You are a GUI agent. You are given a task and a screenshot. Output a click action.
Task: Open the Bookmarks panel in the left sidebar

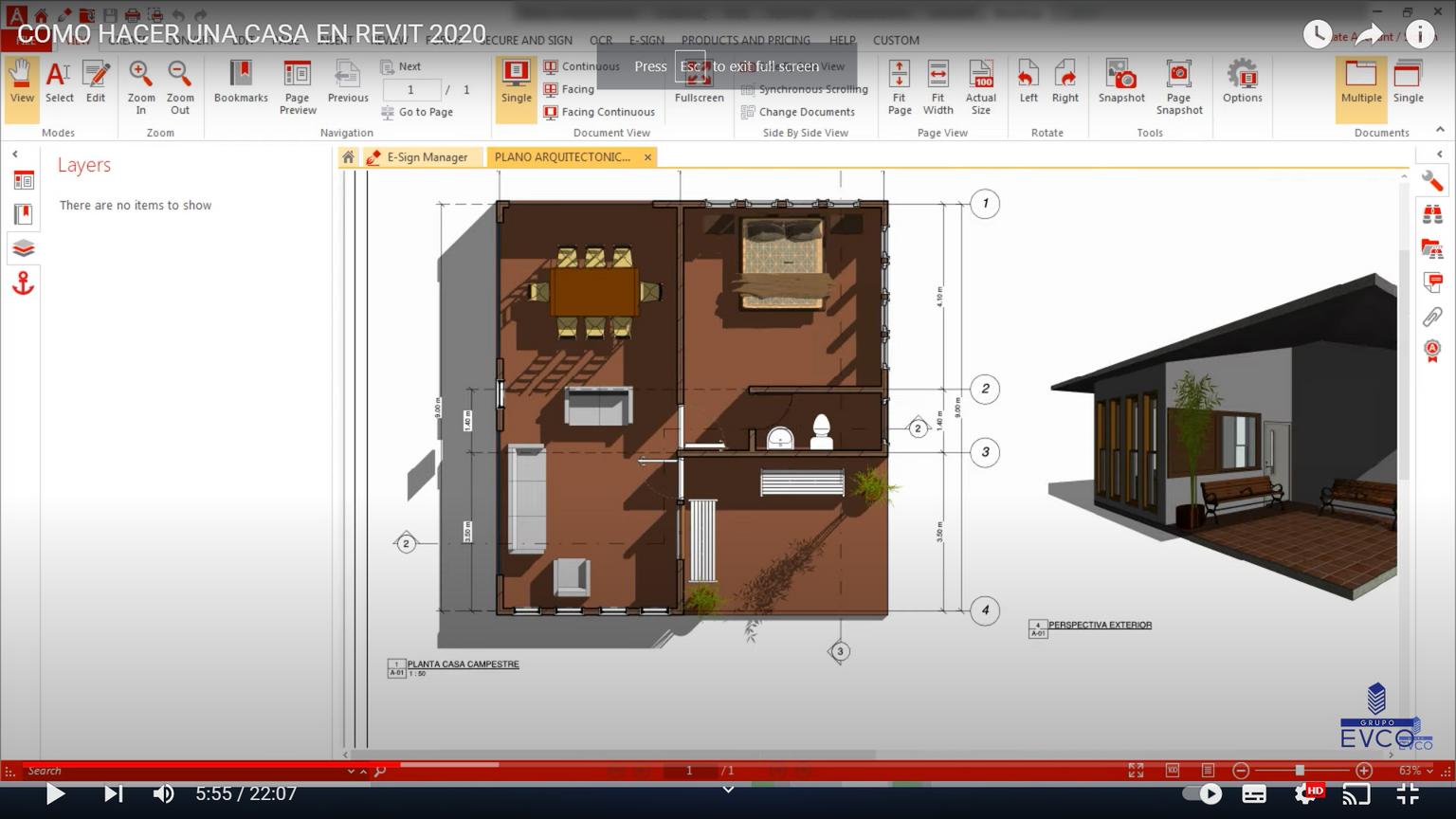pyautogui.click(x=23, y=214)
